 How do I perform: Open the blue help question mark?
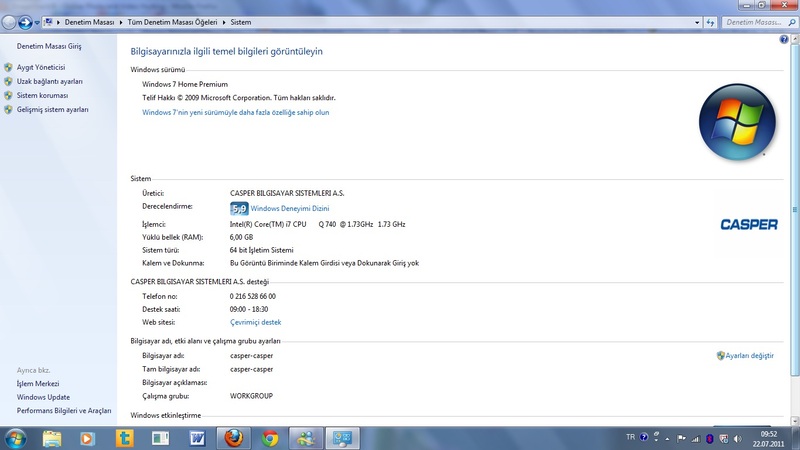(784, 39)
